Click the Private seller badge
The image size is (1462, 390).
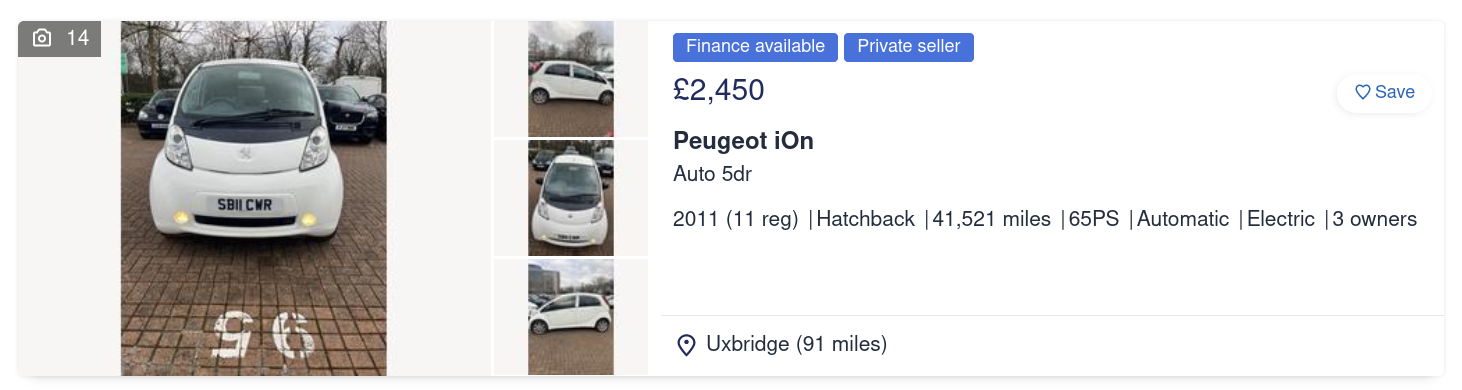coord(909,47)
